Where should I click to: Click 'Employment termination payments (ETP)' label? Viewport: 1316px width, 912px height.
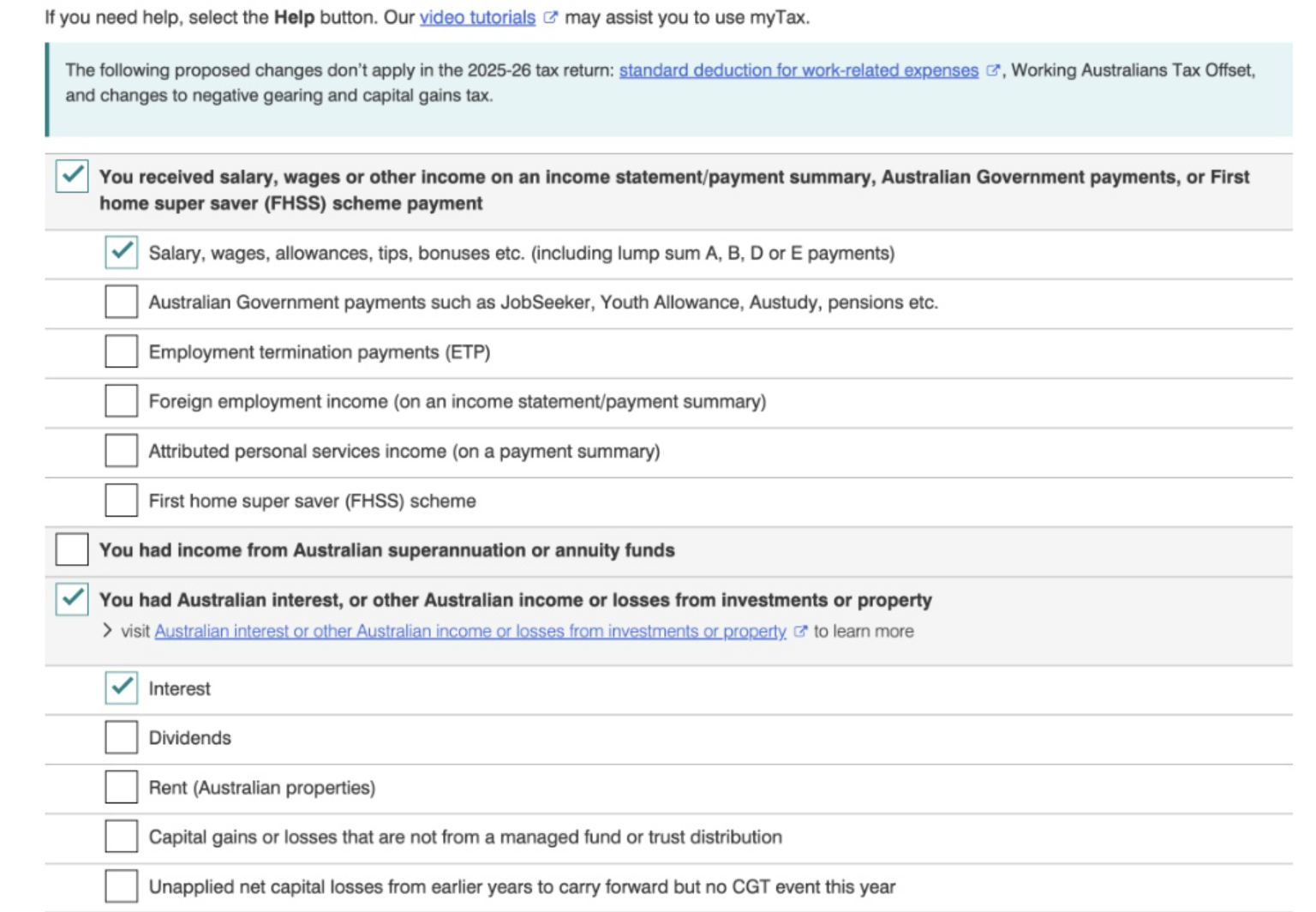(x=320, y=352)
